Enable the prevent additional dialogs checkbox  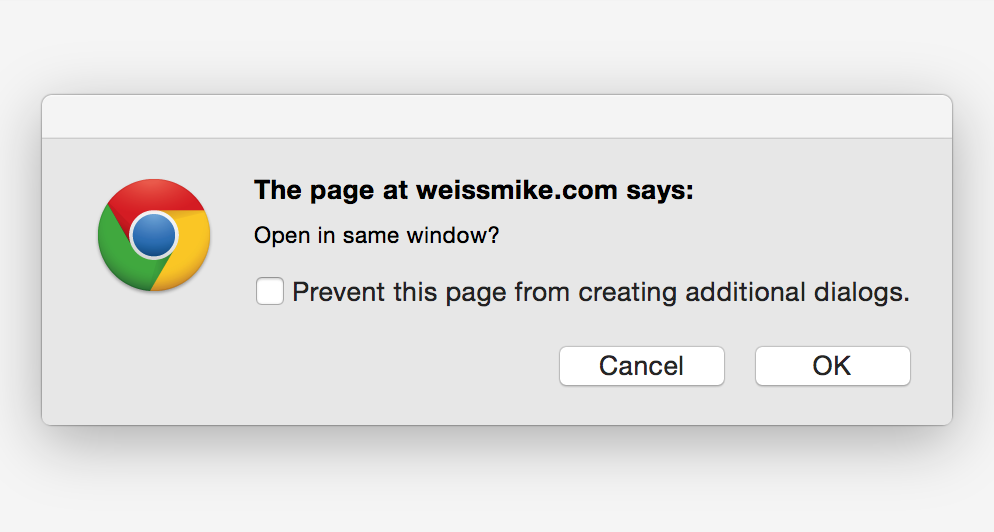270,292
